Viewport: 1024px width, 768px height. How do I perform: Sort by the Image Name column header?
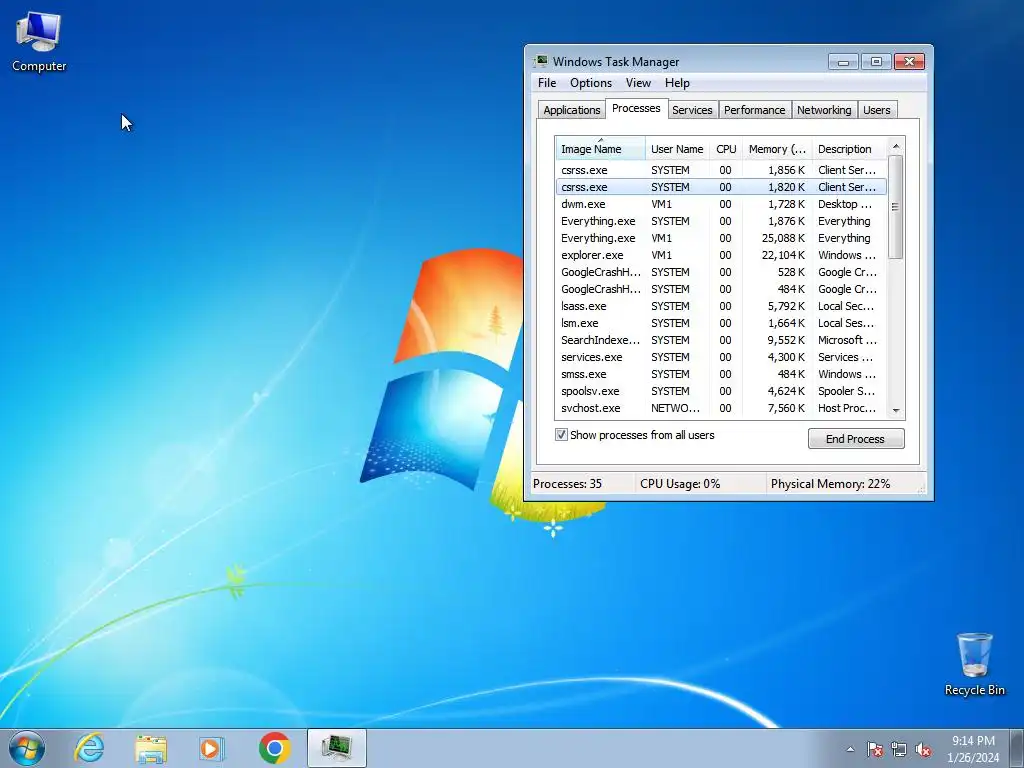(600, 149)
